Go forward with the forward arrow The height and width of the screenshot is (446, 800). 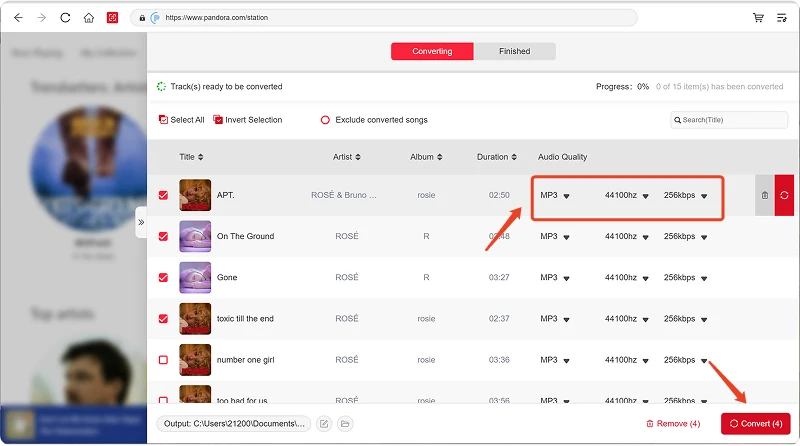pos(42,18)
